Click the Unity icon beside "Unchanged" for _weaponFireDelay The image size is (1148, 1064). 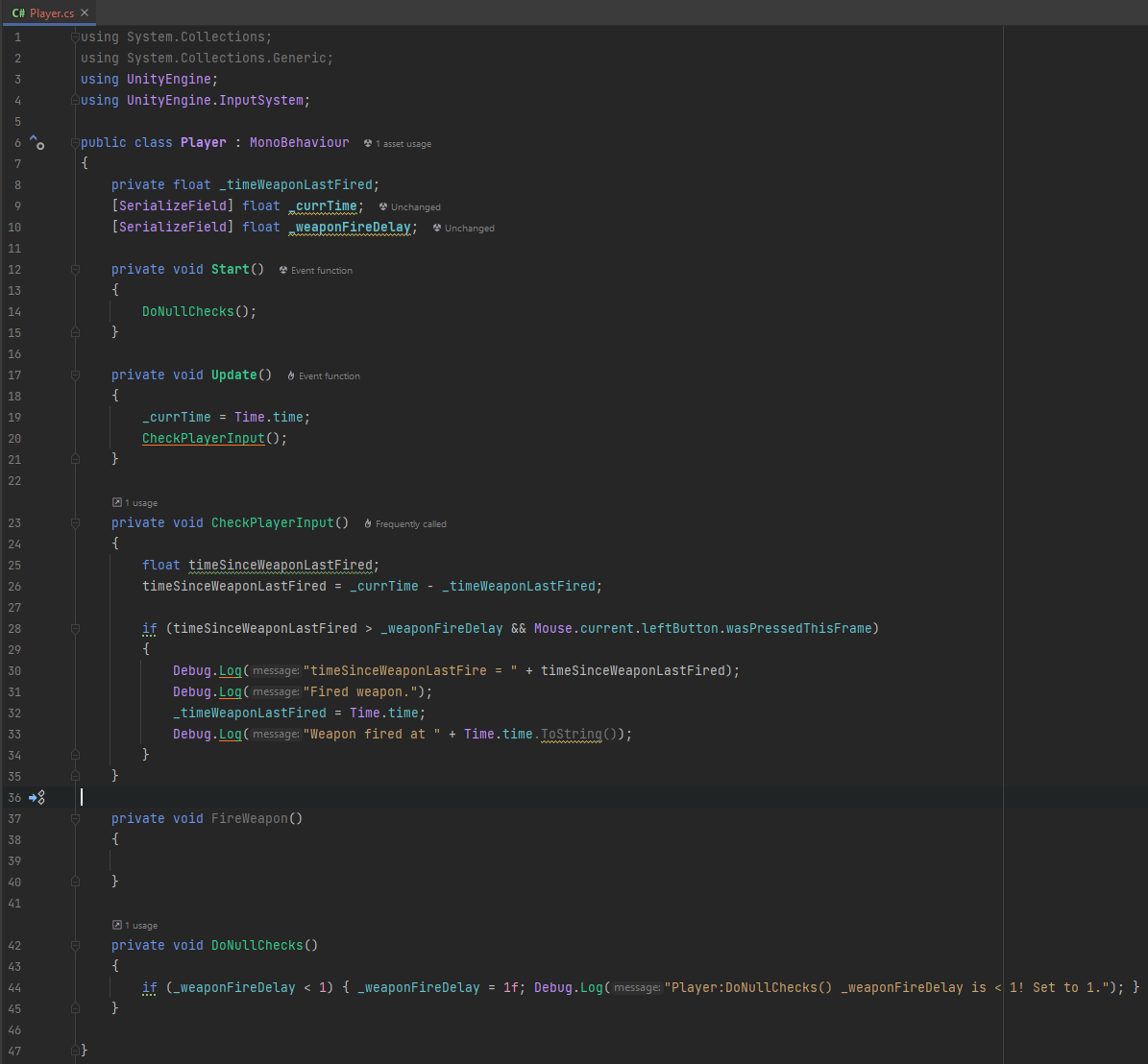435,228
